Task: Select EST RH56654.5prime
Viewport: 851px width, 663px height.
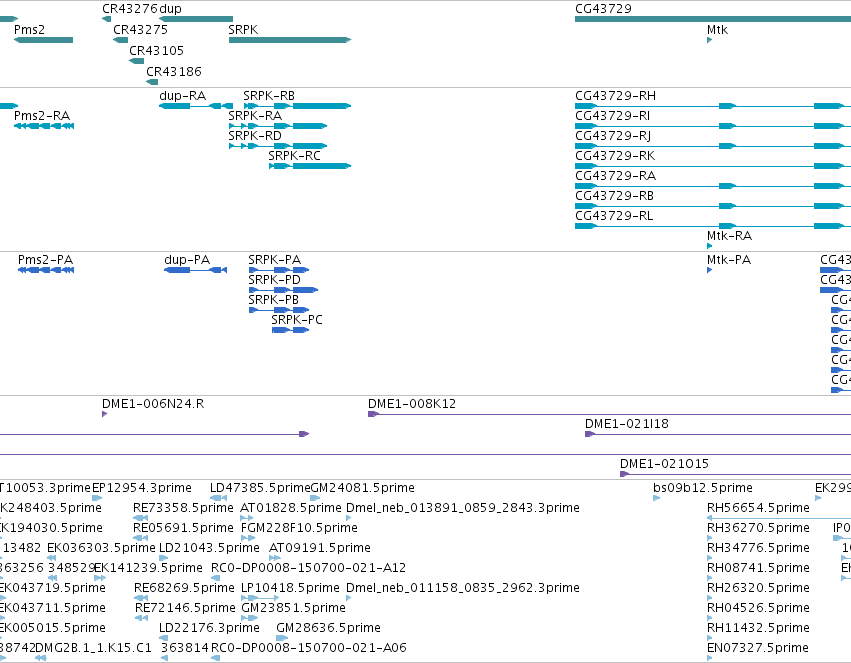Action: (779, 518)
